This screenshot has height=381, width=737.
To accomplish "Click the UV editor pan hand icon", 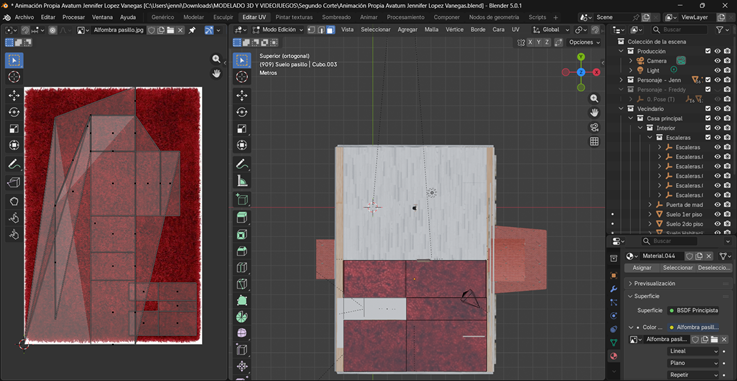I will point(216,74).
